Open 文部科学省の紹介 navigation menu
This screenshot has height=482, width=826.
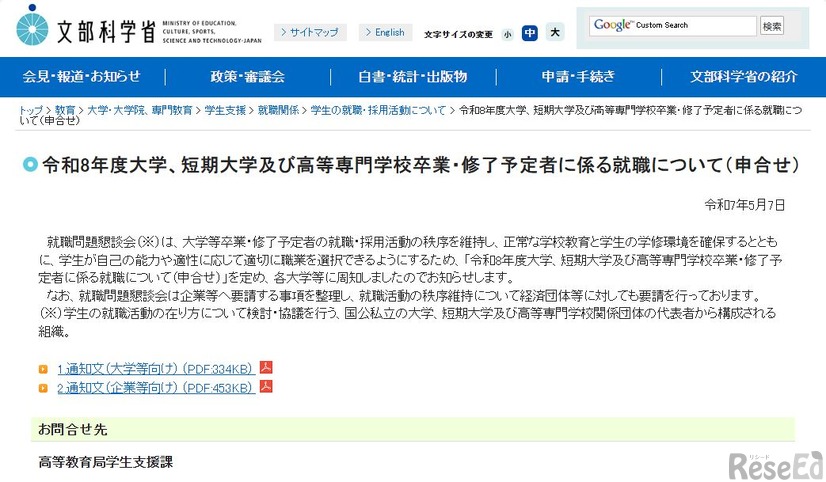click(x=743, y=76)
